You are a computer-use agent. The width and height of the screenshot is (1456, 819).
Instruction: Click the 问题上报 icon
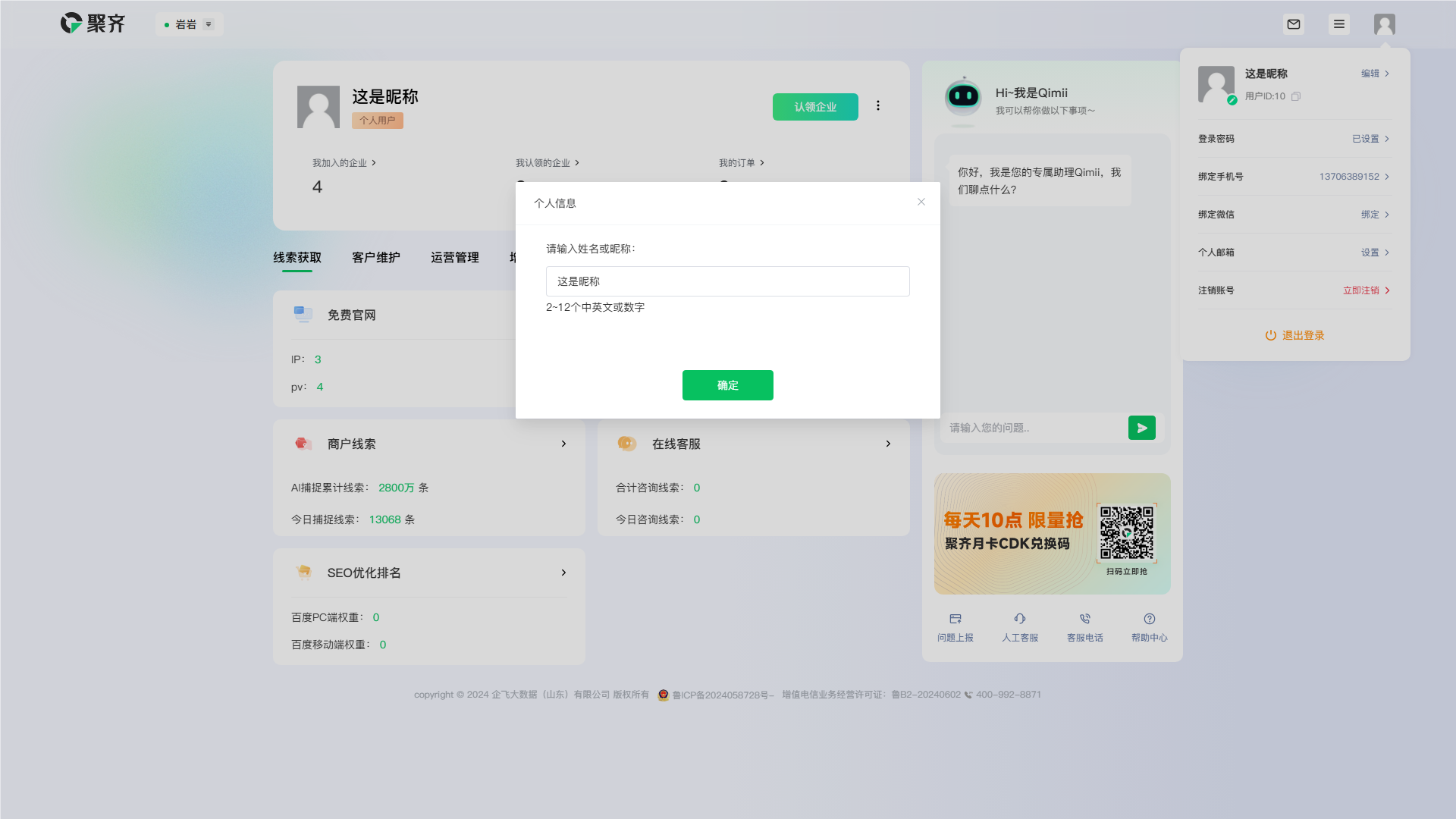click(x=955, y=620)
